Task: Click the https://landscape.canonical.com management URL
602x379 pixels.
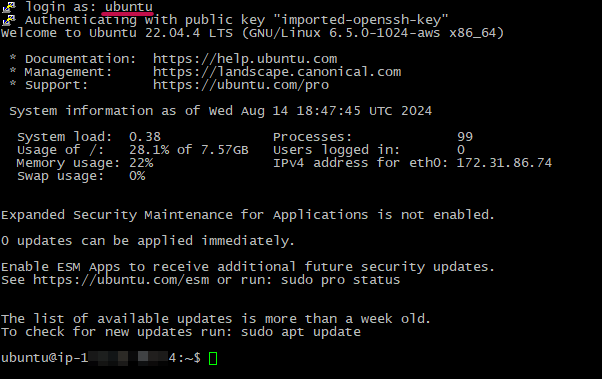Action: click(277, 72)
